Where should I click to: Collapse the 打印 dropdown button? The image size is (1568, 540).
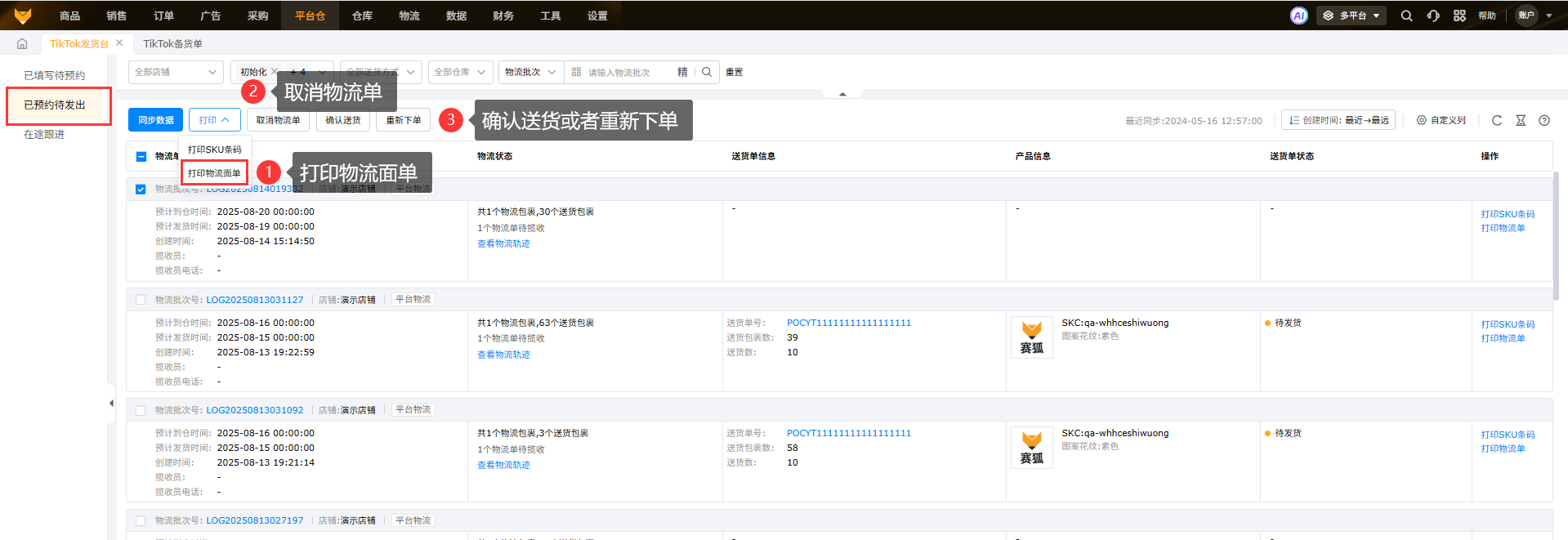click(214, 120)
